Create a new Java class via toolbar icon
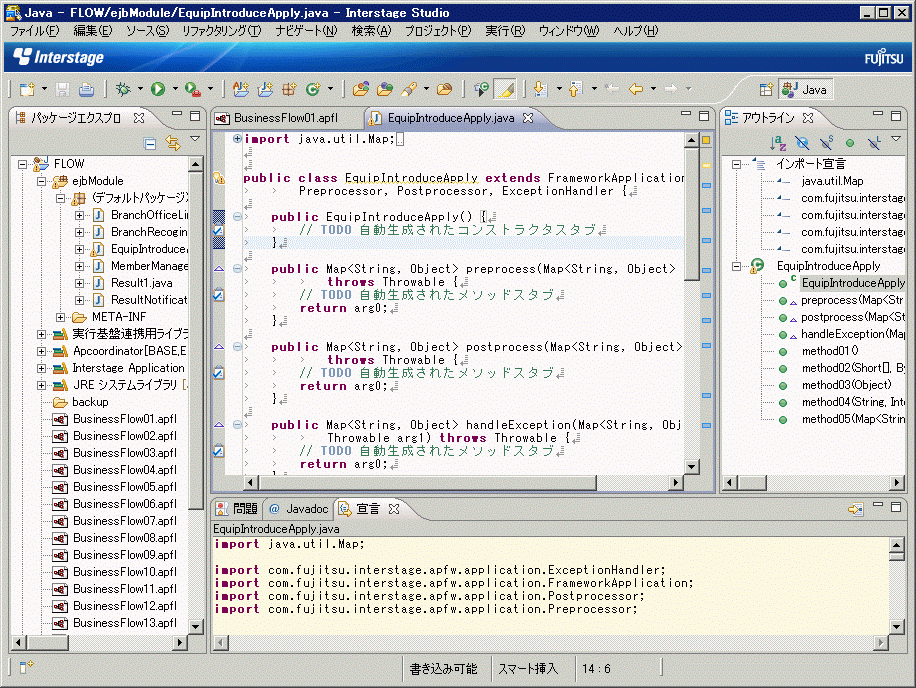Screen dimensions: 916x688 (x=314, y=89)
